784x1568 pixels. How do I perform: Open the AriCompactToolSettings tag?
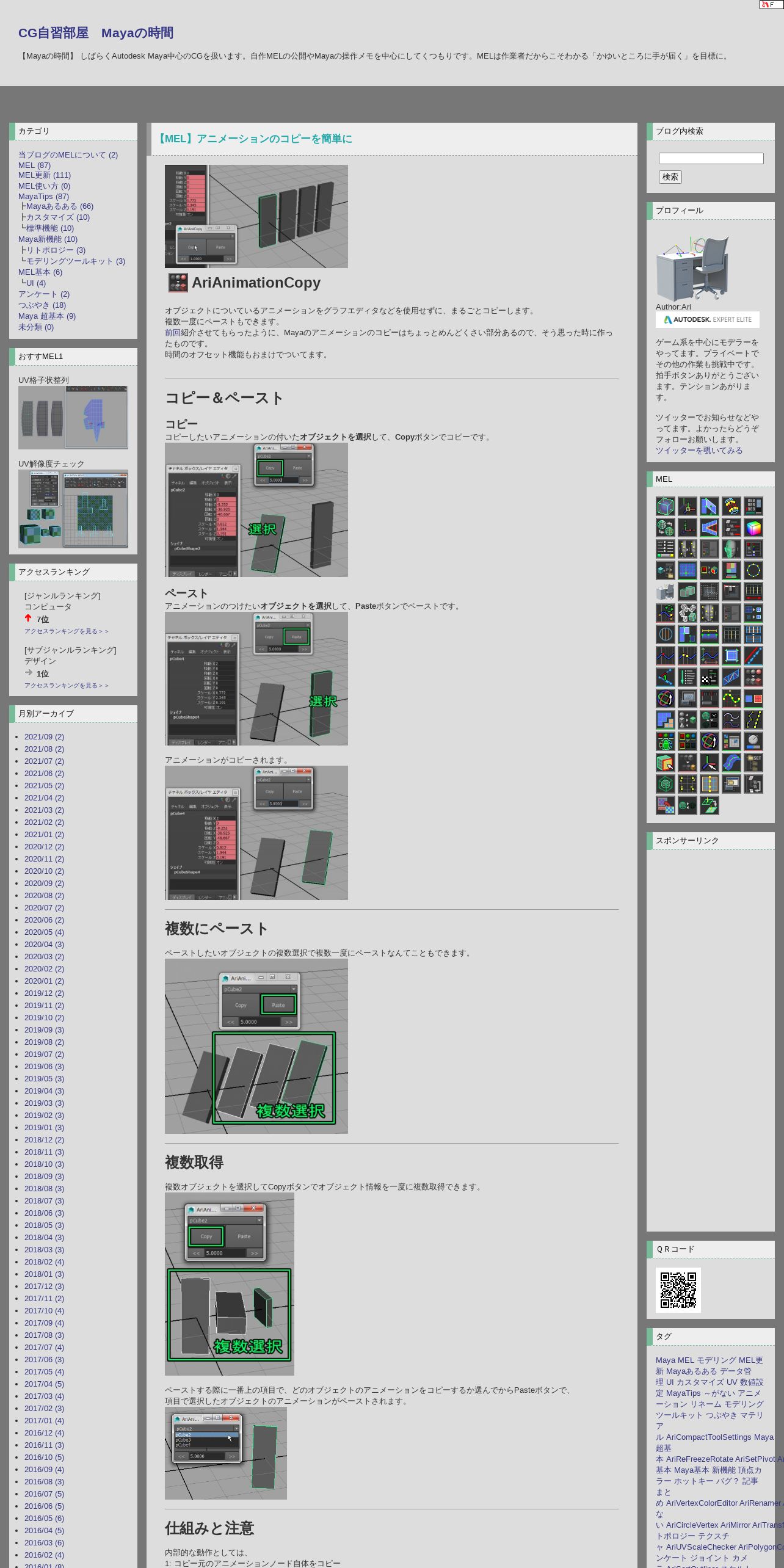coord(709,1437)
